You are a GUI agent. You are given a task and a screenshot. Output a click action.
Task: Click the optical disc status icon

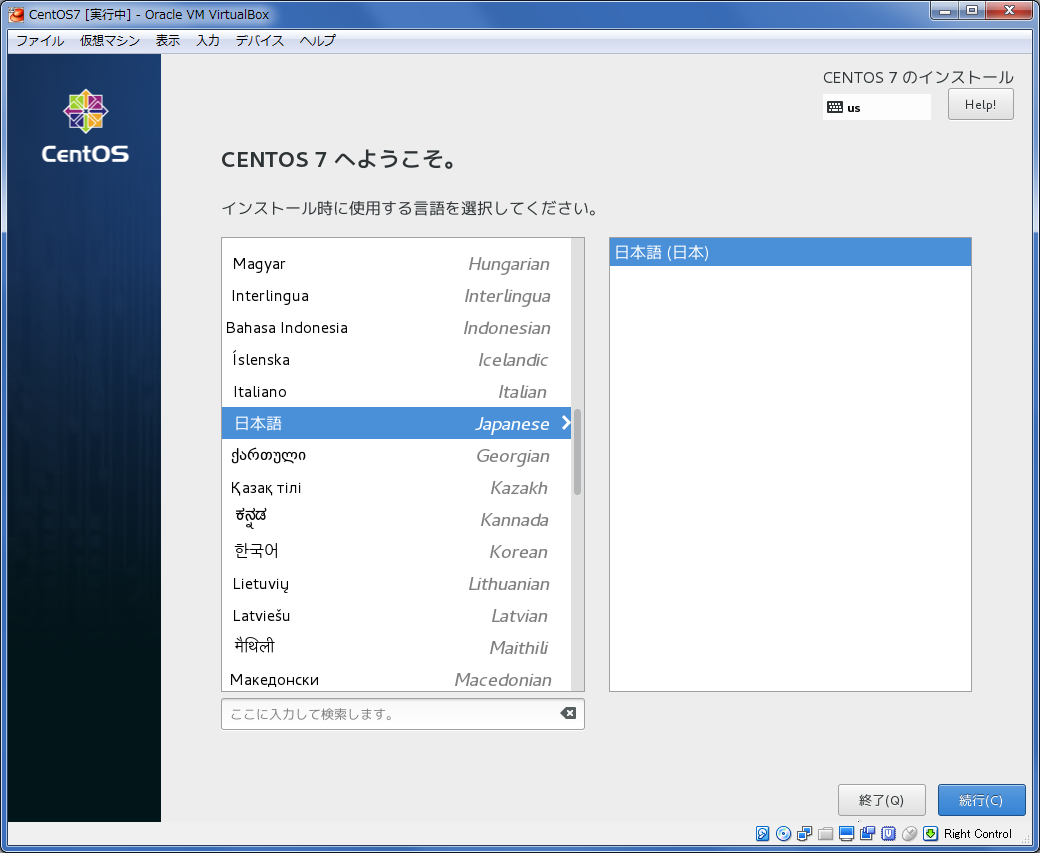tap(783, 833)
